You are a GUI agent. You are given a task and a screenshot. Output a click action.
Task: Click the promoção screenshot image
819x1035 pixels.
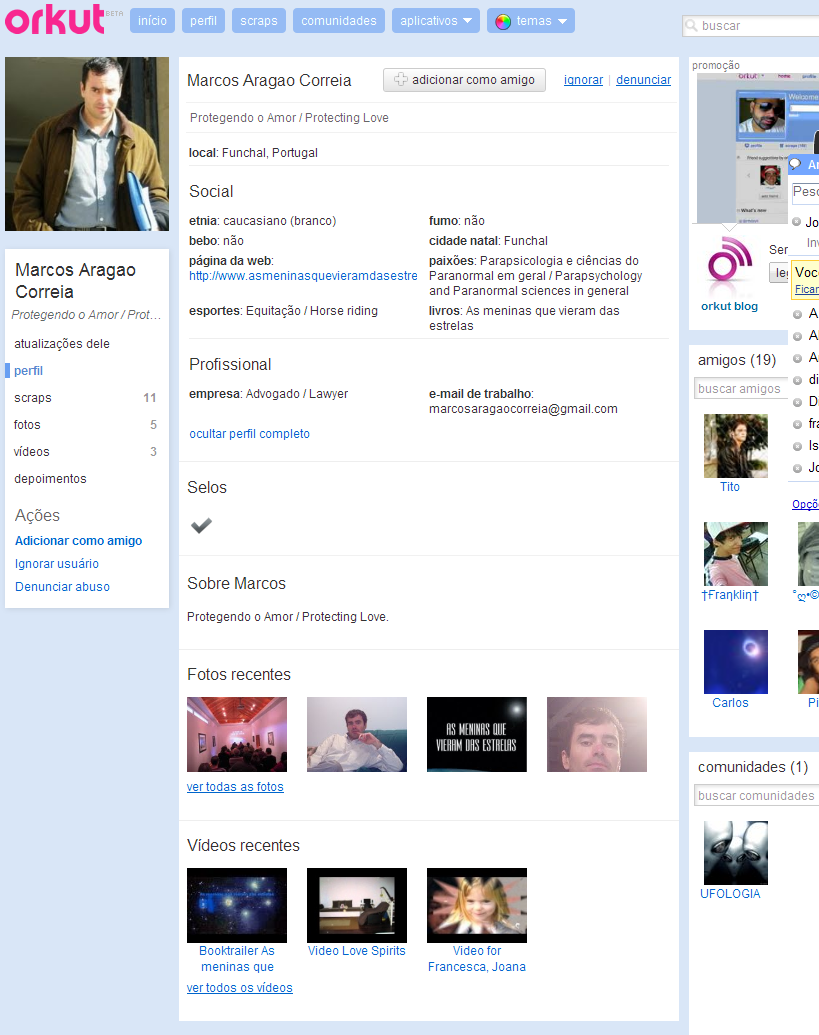coord(758,149)
